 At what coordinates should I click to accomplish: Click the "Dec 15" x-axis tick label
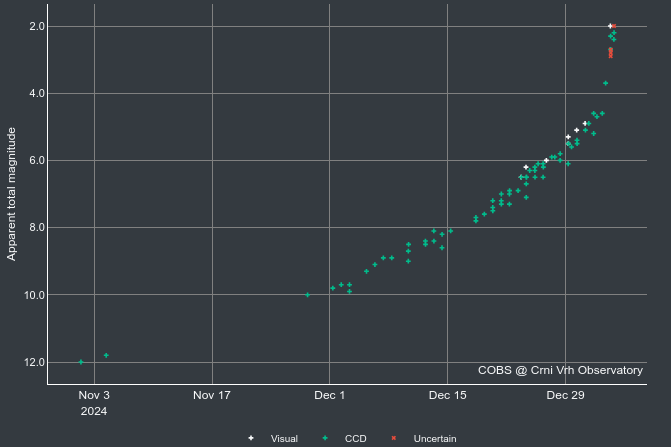(447, 396)
